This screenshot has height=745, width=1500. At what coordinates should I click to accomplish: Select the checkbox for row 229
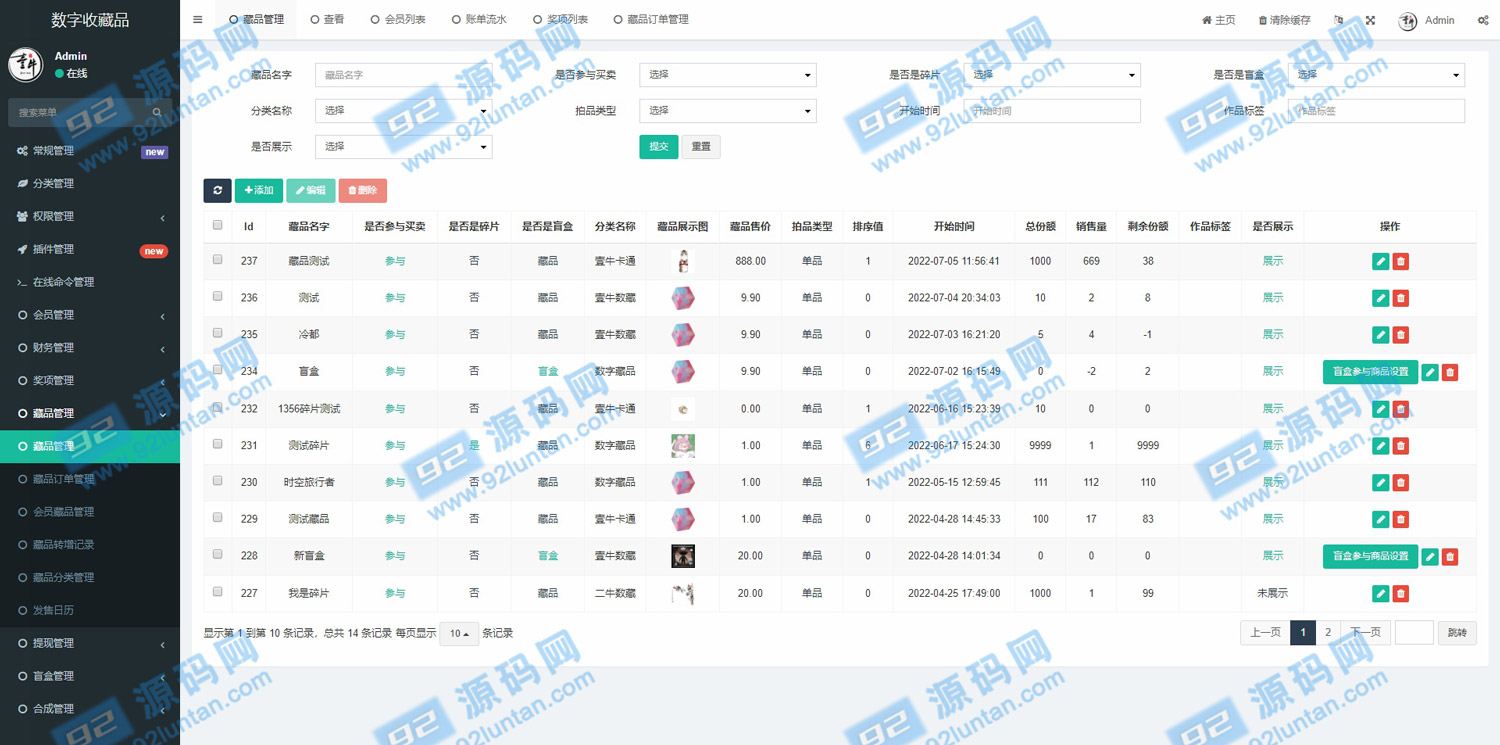coord(218,518)
